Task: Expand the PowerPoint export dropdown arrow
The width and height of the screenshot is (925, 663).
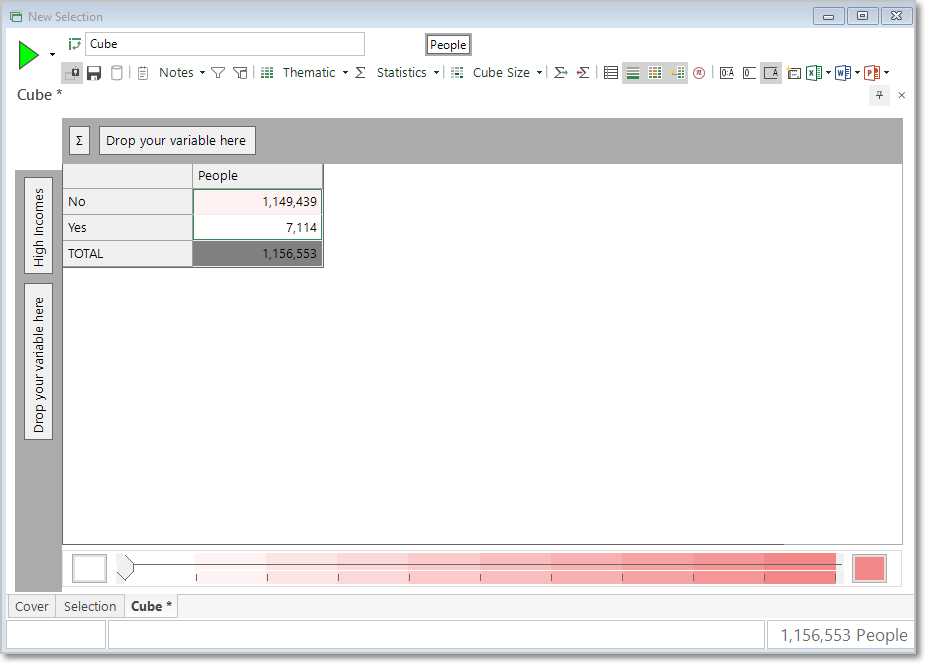Action: [886, 73]
